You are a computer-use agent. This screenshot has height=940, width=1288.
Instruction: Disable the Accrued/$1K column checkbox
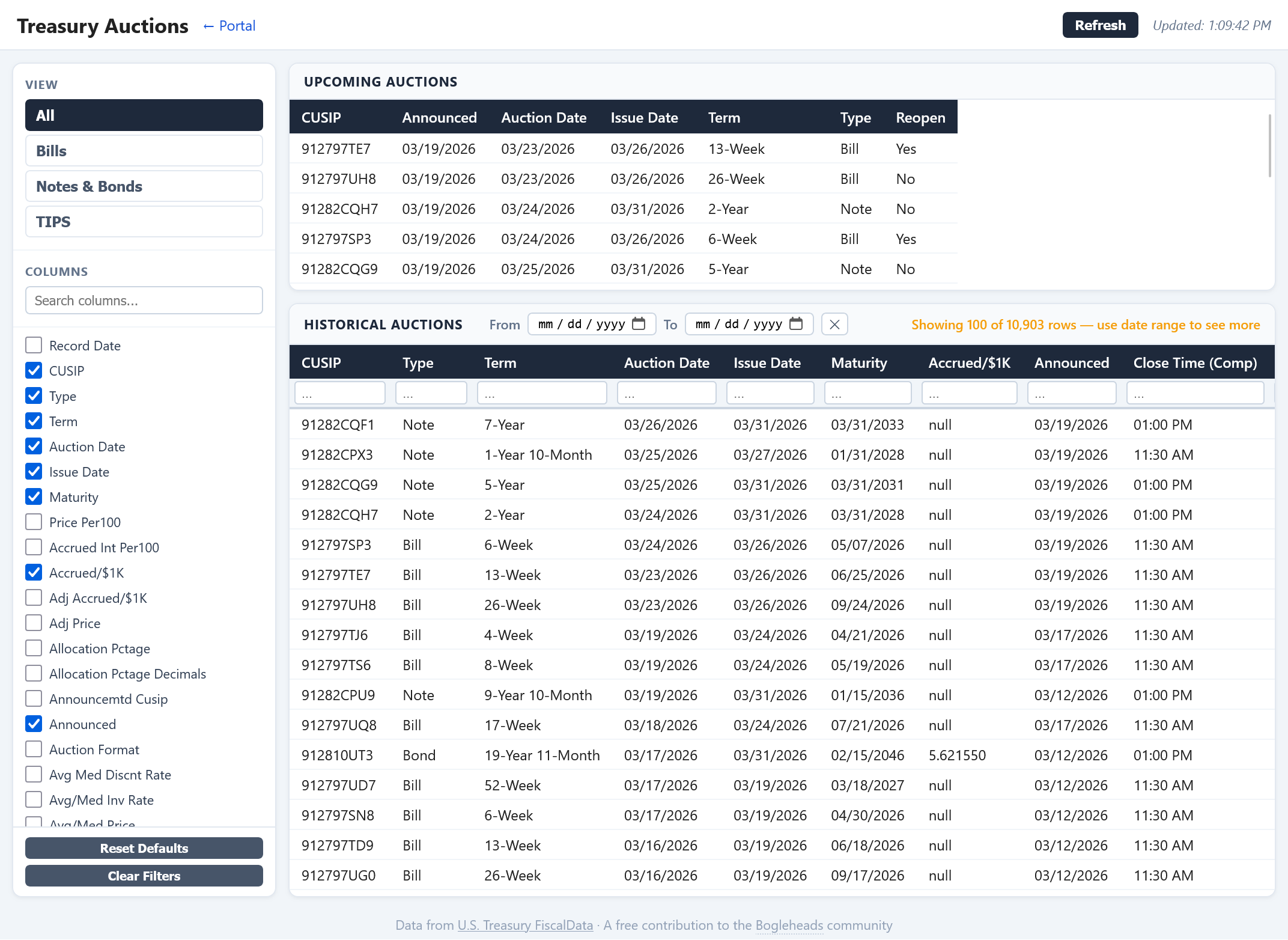[x=34, y=573]
